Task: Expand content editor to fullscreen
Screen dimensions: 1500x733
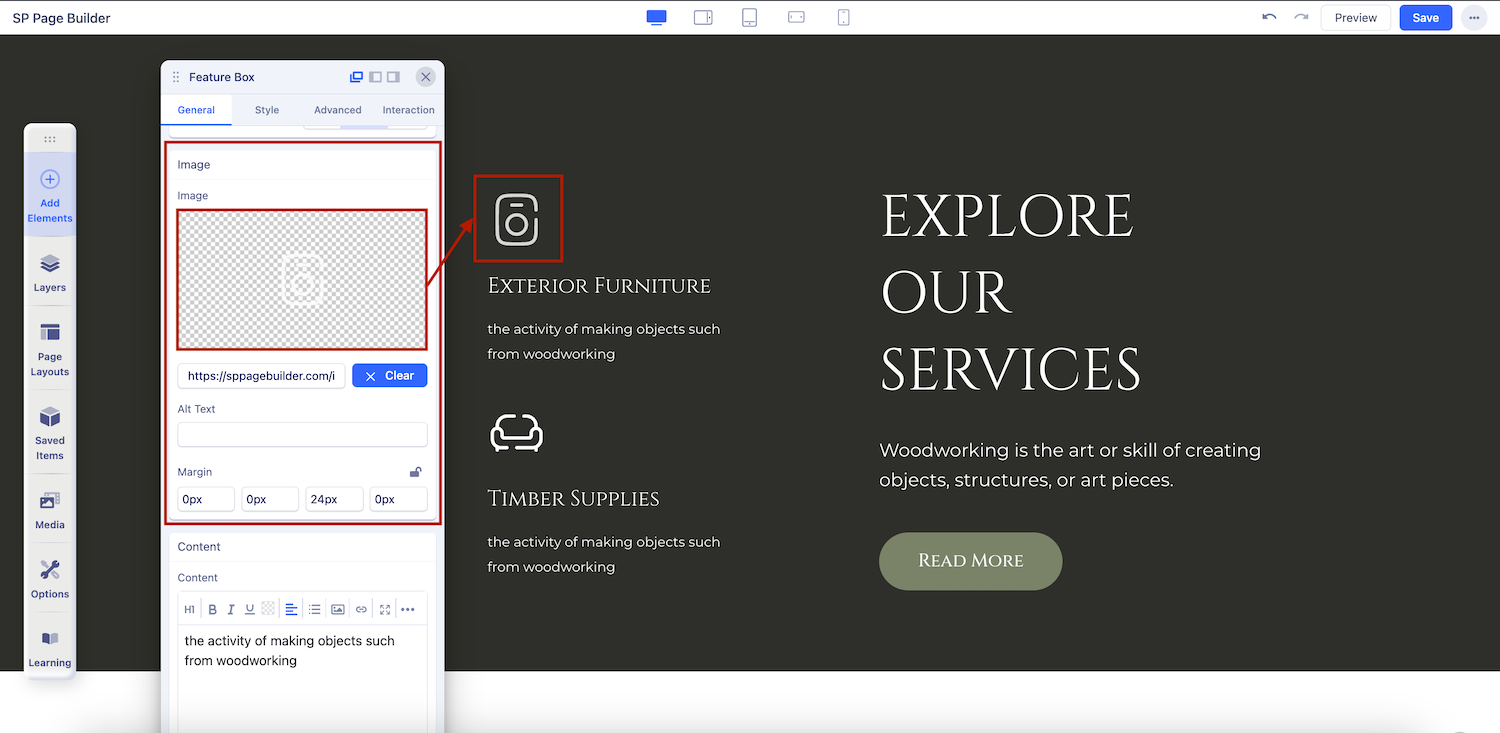Action: click(384, 609)
